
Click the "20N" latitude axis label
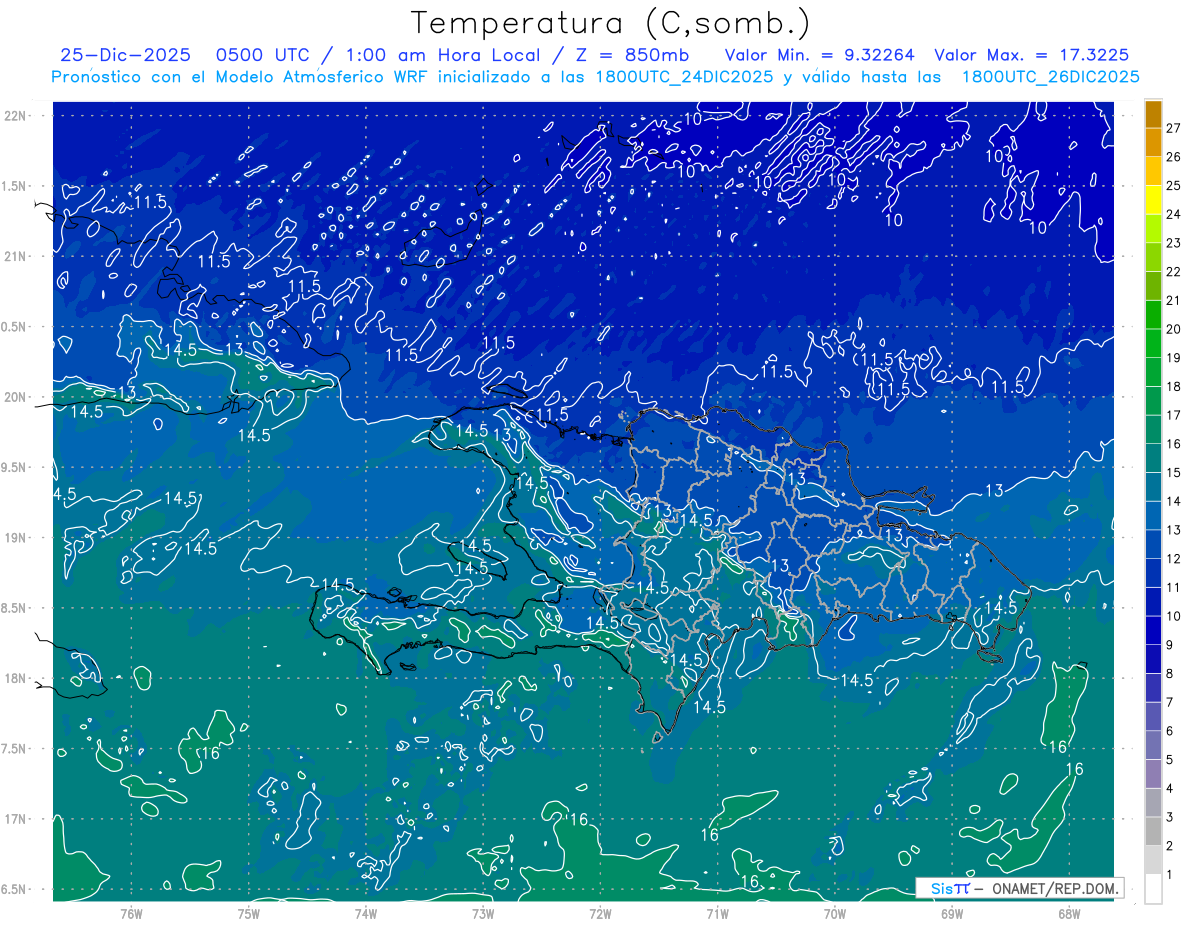coord(17,397)
